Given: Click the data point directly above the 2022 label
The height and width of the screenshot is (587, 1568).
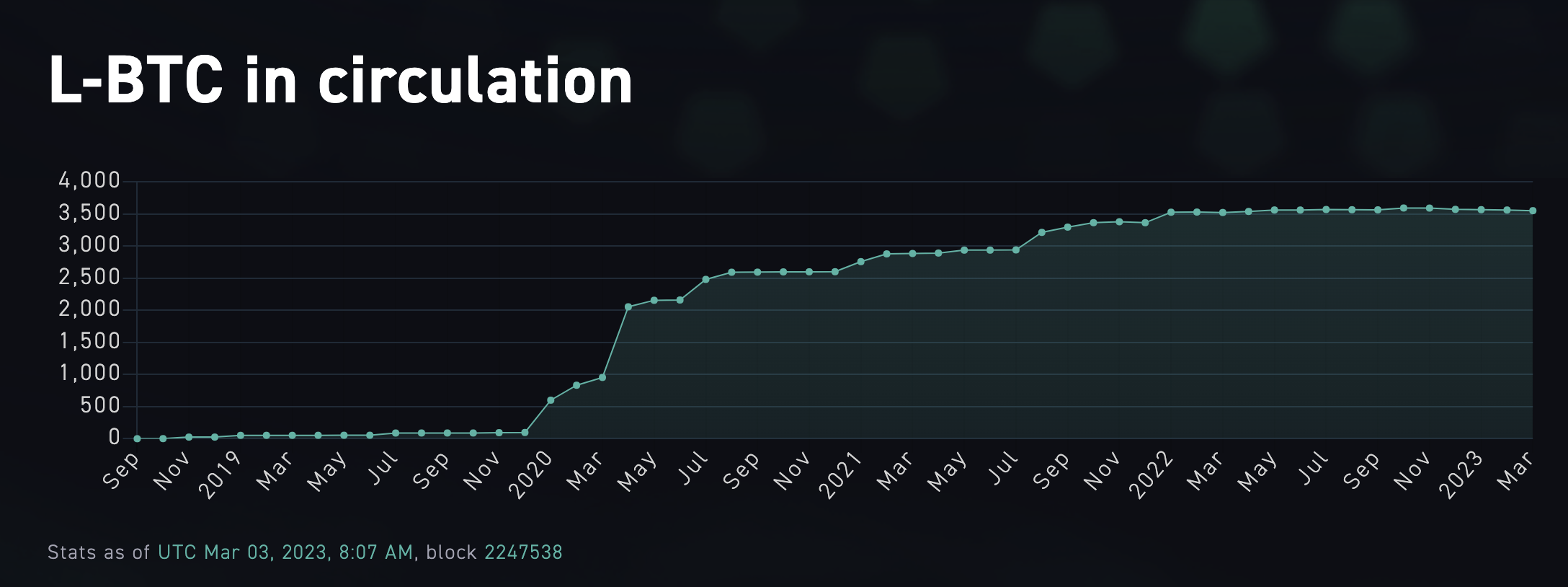Looking at the screenshot, I should click(1171, 212).
